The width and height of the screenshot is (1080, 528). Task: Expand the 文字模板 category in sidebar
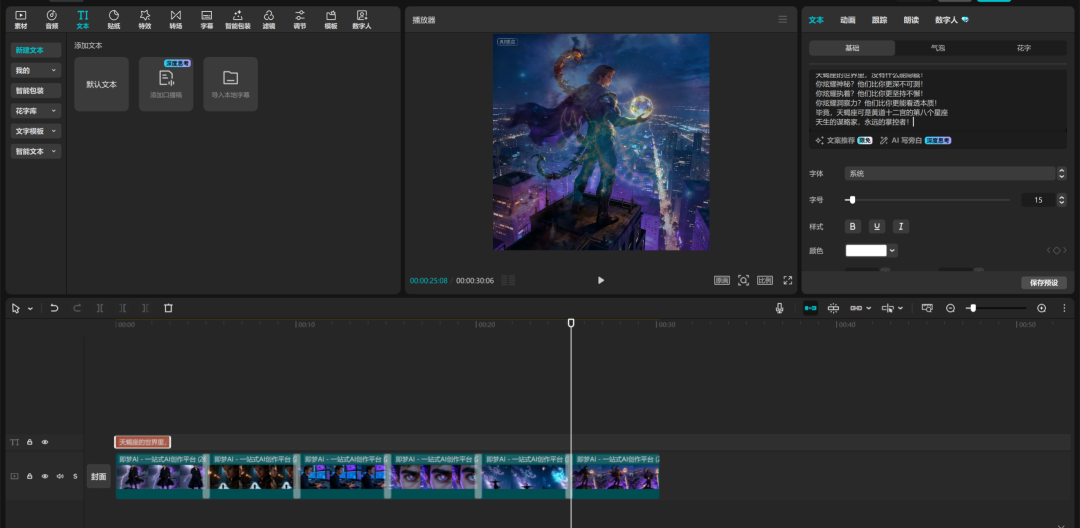[x=36, y=131]
